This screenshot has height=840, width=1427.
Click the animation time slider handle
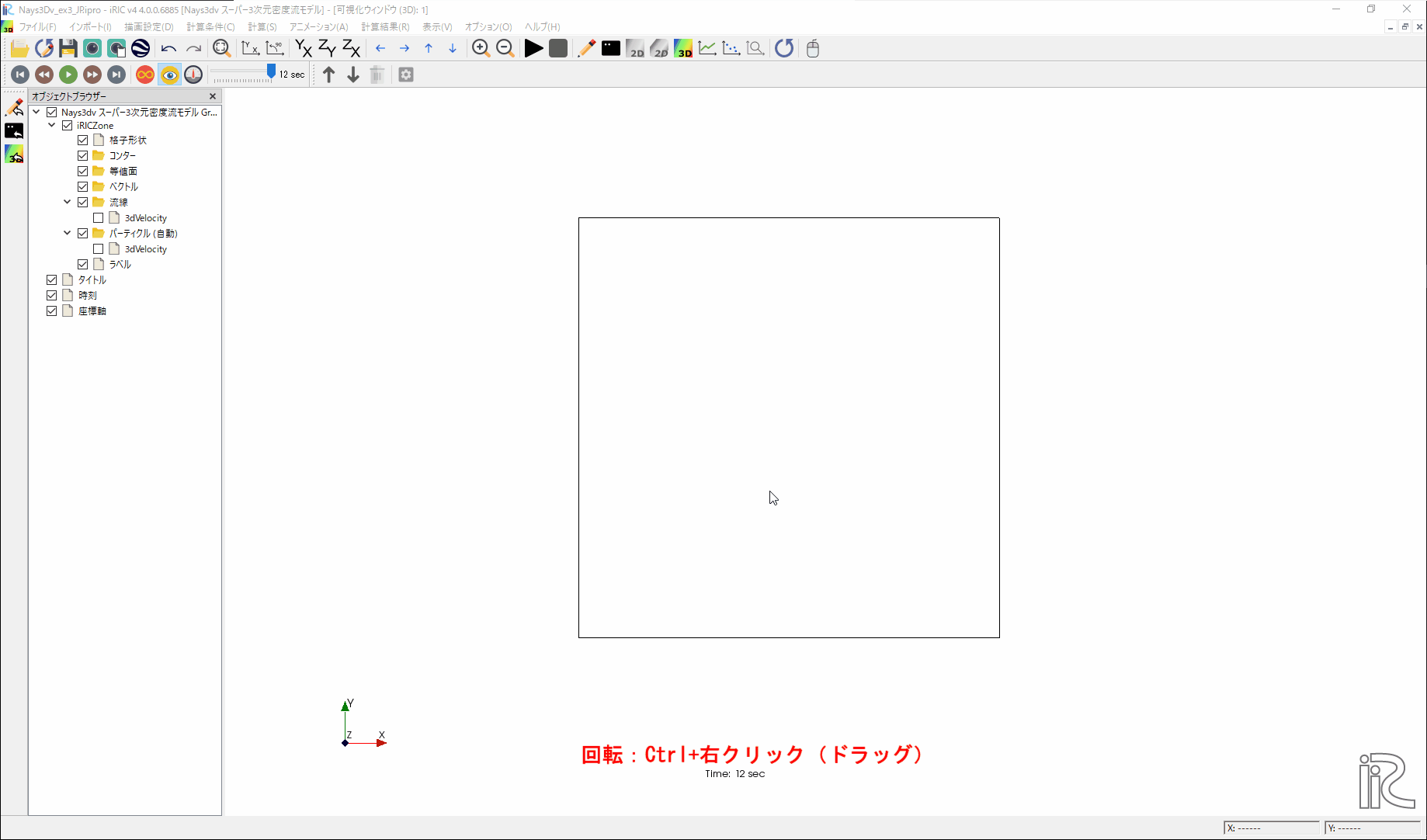point(271,71)
